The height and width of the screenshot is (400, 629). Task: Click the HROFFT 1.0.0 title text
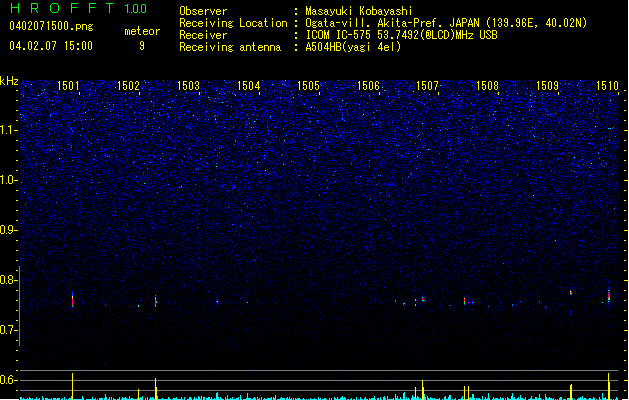point(78,8)
